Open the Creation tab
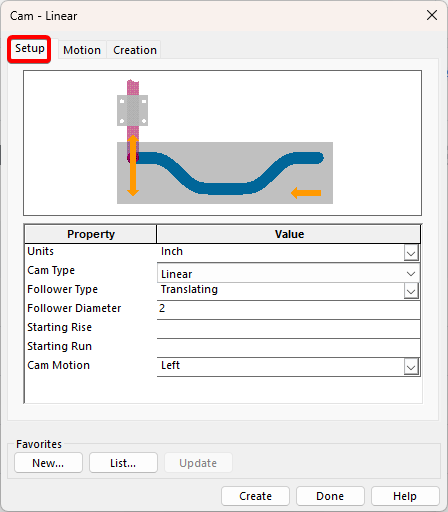448x512 pixels. click(x=135, y=50)
